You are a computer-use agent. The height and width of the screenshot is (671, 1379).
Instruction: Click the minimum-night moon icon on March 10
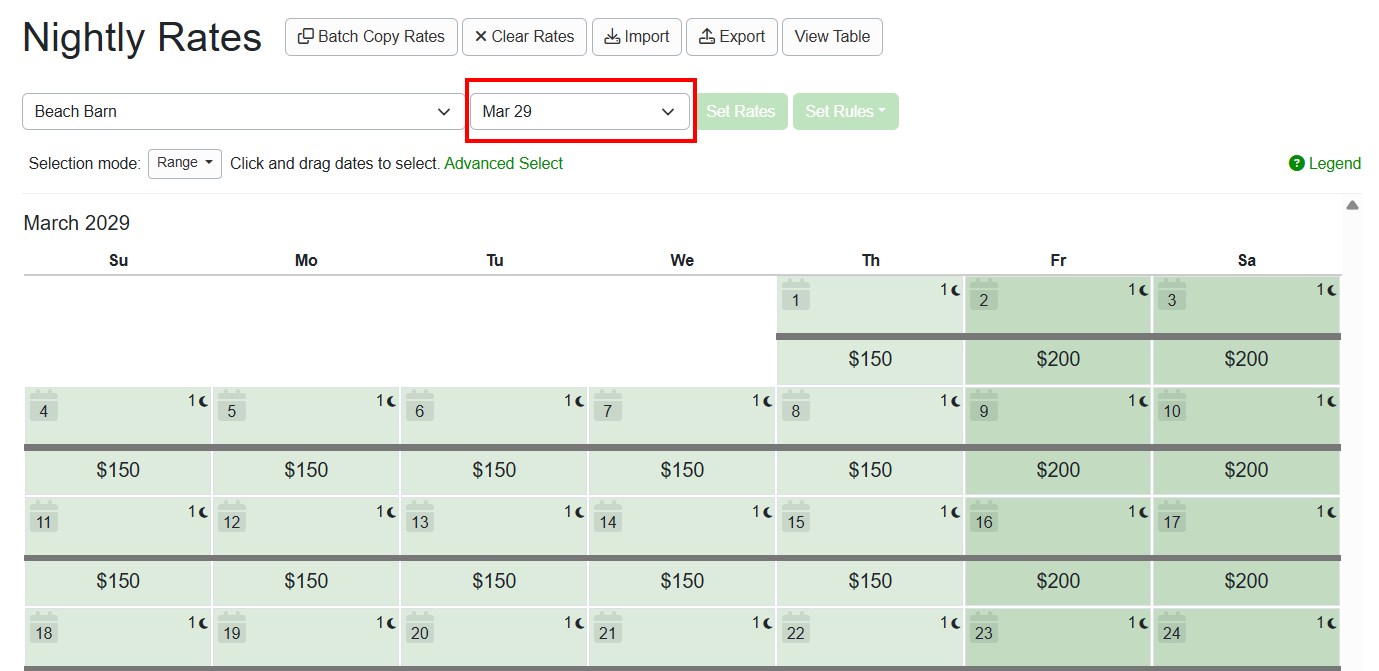click(1331, 401)
